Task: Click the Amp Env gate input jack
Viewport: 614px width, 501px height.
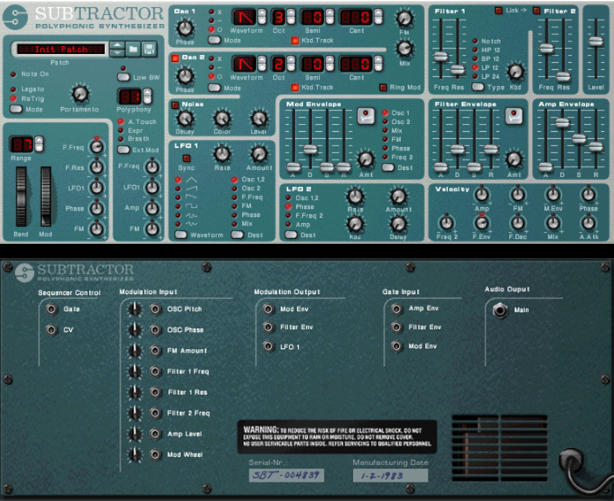Action: coord(397,309)
